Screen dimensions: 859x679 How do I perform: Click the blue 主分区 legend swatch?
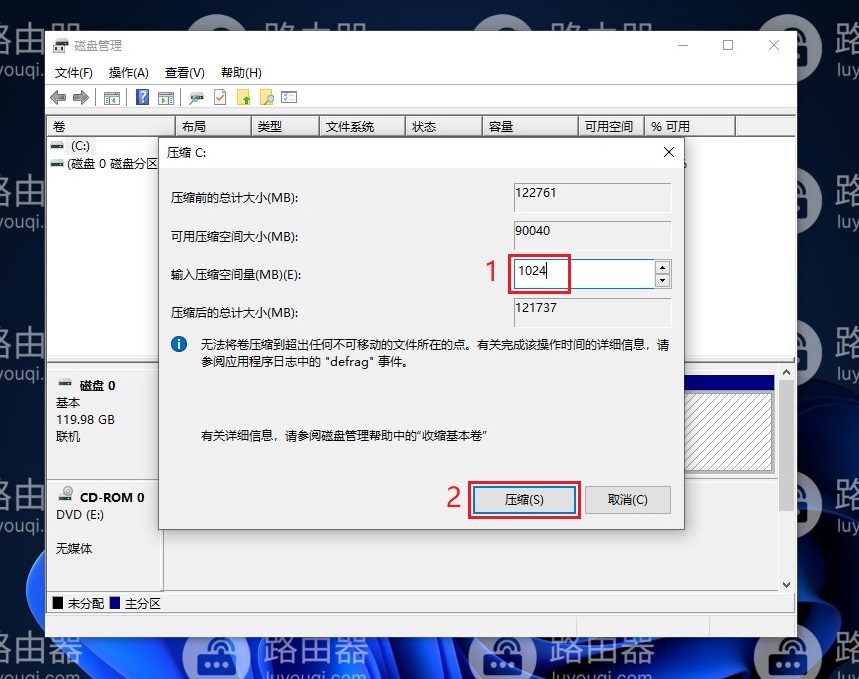click(x=115, y=603)
